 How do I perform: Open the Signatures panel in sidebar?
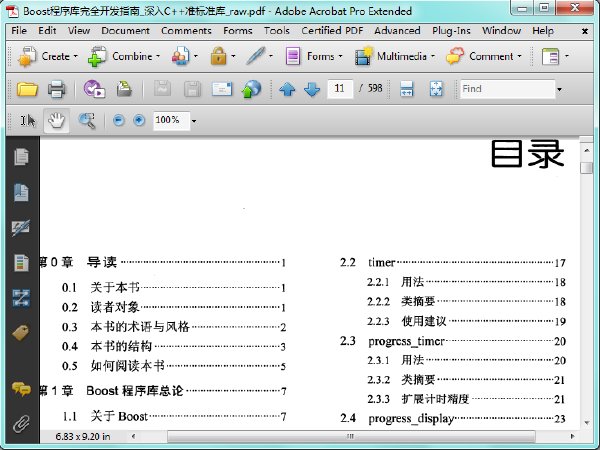21,228
